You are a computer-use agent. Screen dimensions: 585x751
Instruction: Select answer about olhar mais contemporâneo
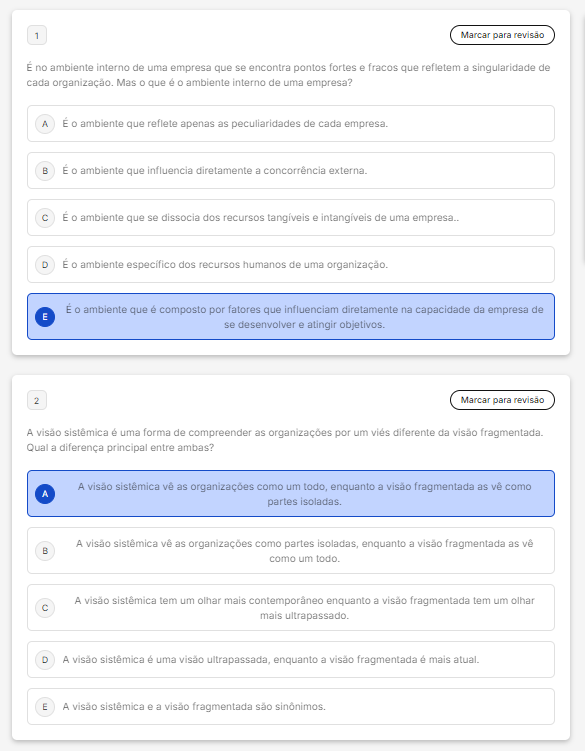tap(291, 607)
